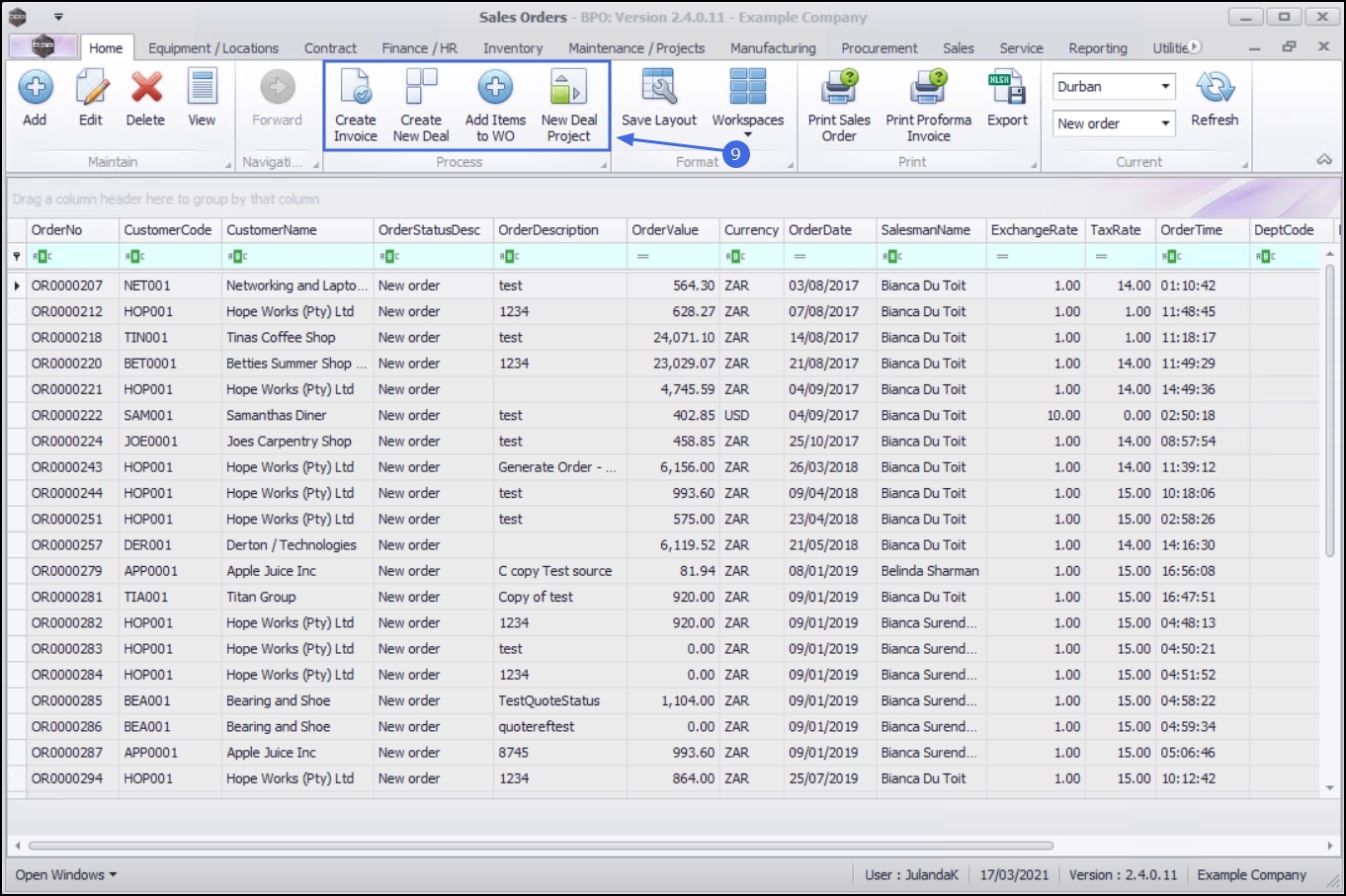Click the Samanthas Diner customer cell
The image size is (1346, 896).
[x=297, y=416]
